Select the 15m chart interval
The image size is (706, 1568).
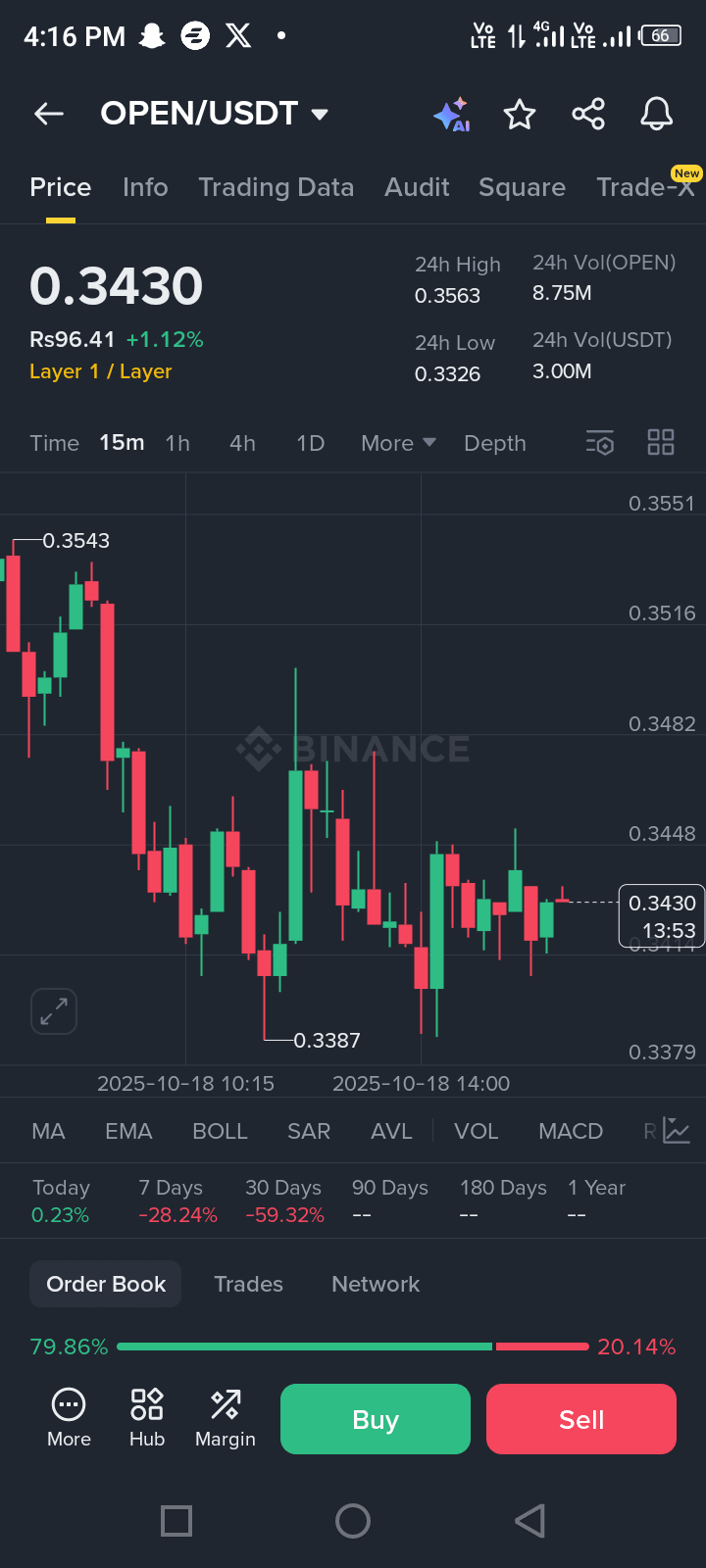tap(122, 443)
